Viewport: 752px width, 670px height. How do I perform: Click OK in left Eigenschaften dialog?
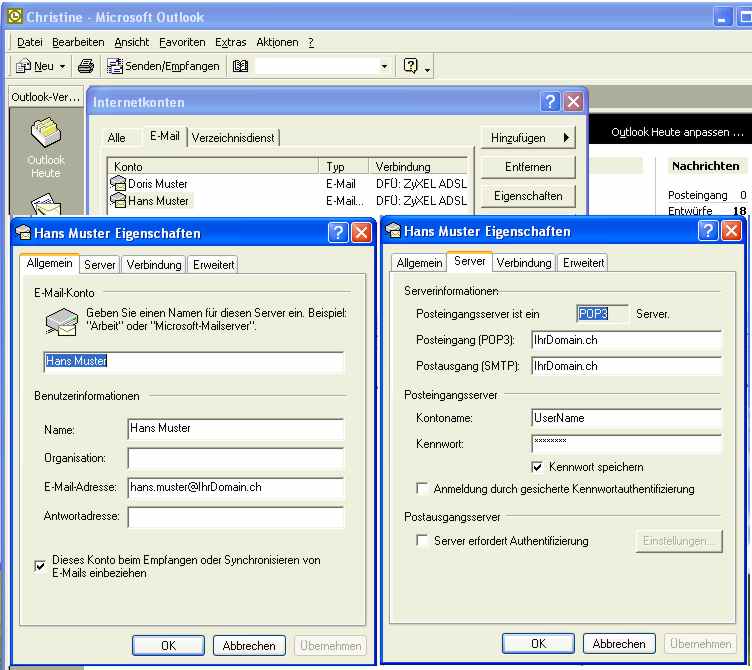coord(168,646)
